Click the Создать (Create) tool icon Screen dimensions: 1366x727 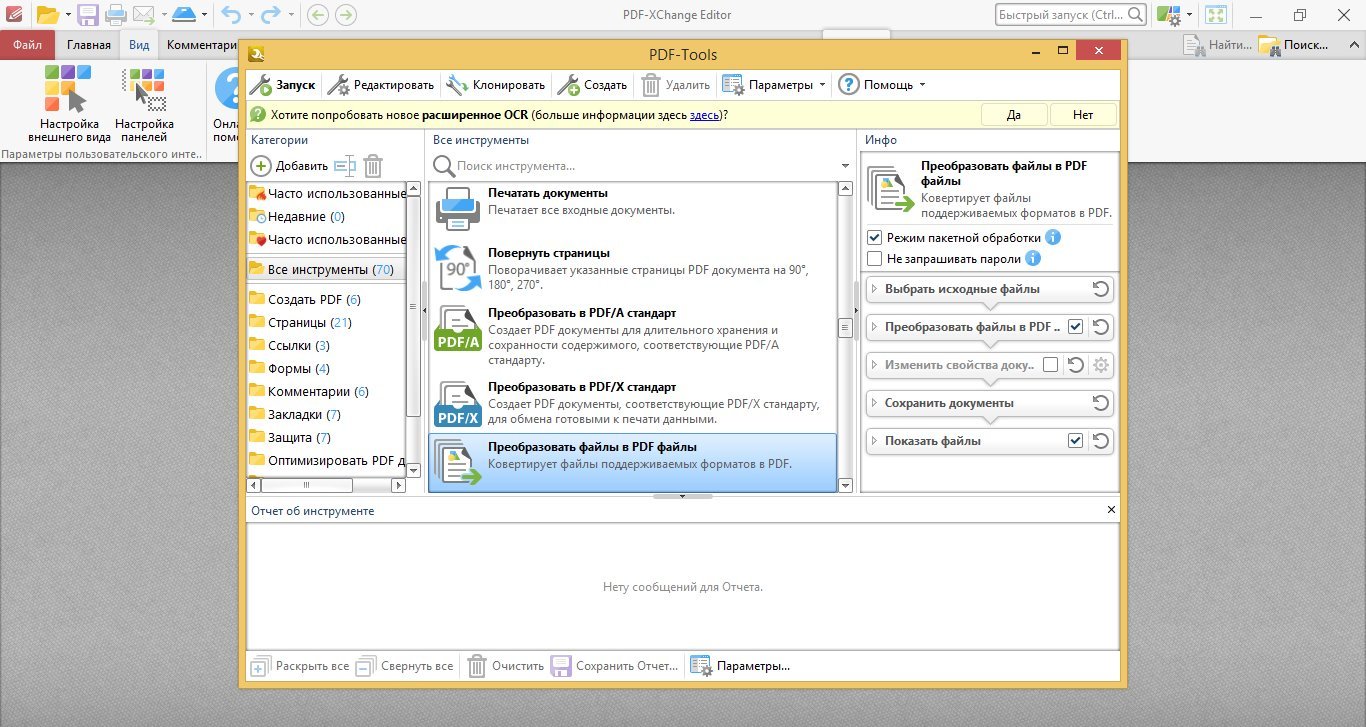coord(568,85)
